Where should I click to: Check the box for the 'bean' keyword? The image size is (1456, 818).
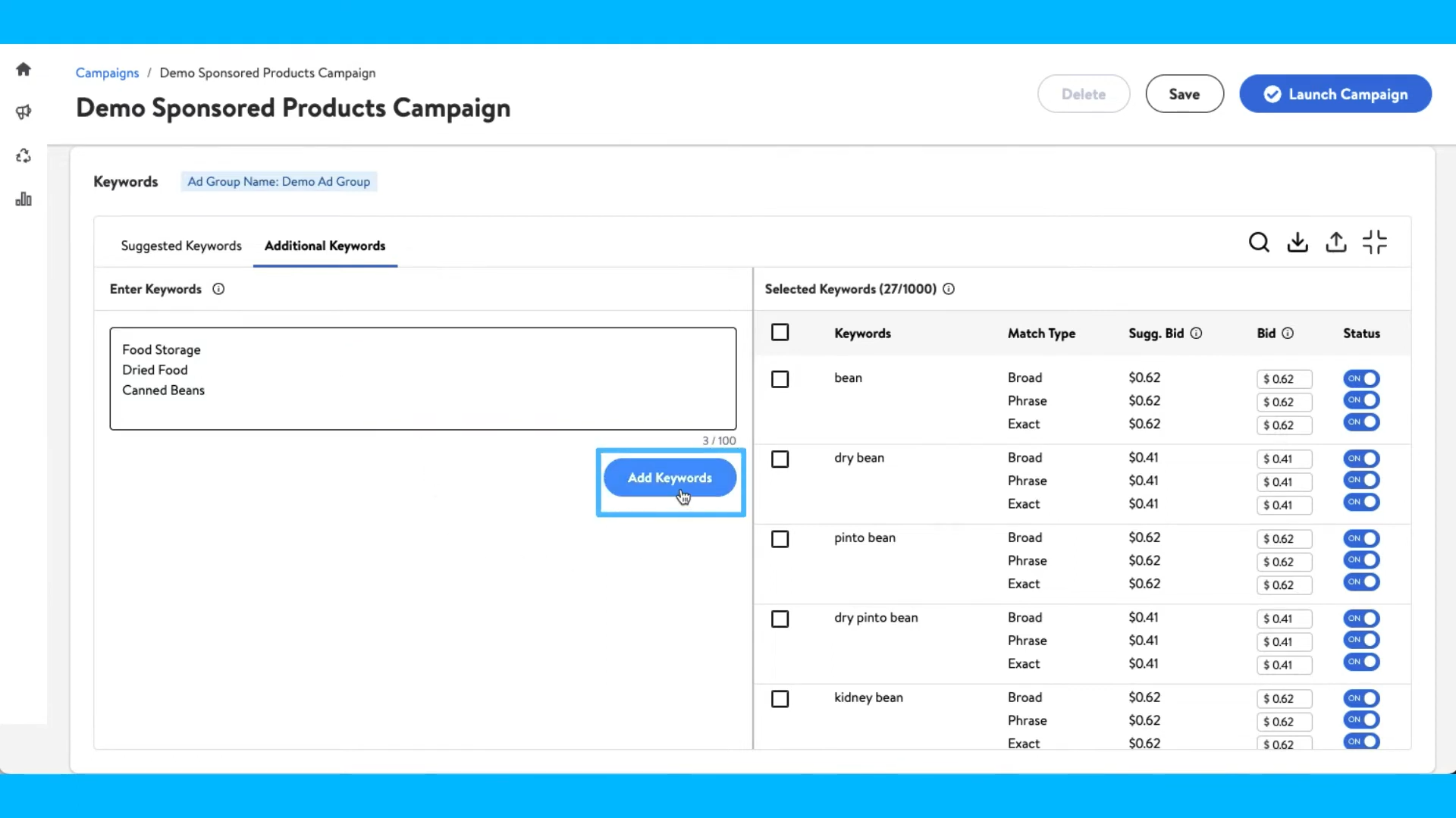780,379
